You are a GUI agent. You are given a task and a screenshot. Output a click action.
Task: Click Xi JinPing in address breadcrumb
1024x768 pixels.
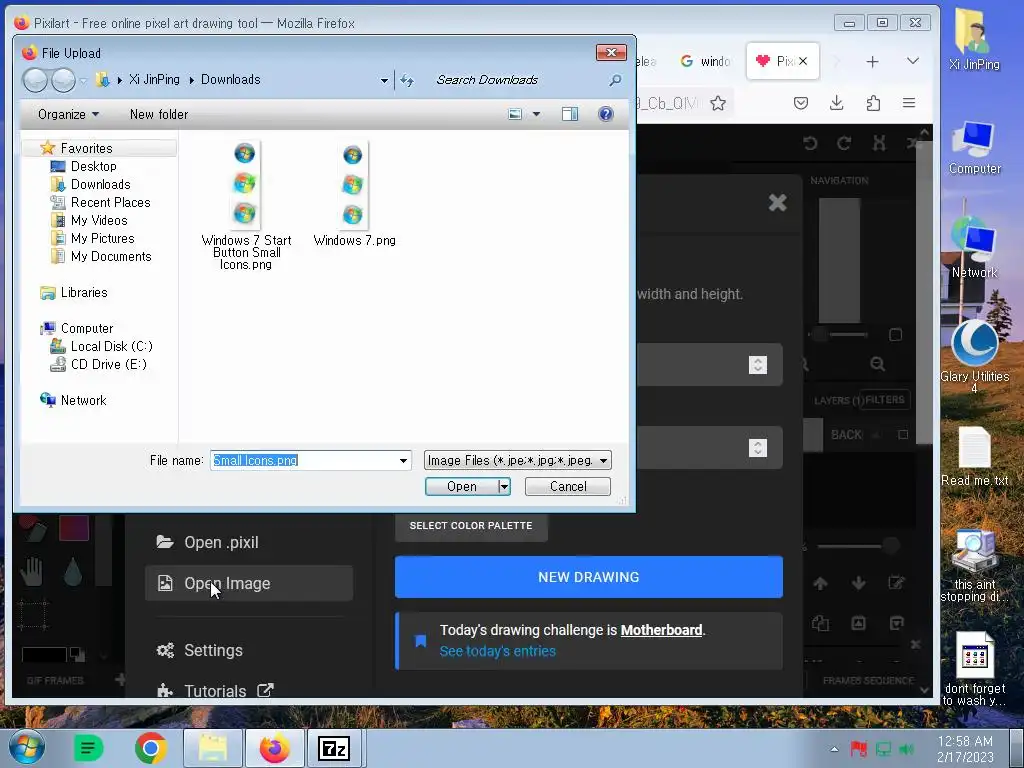[x=154, y=80]
